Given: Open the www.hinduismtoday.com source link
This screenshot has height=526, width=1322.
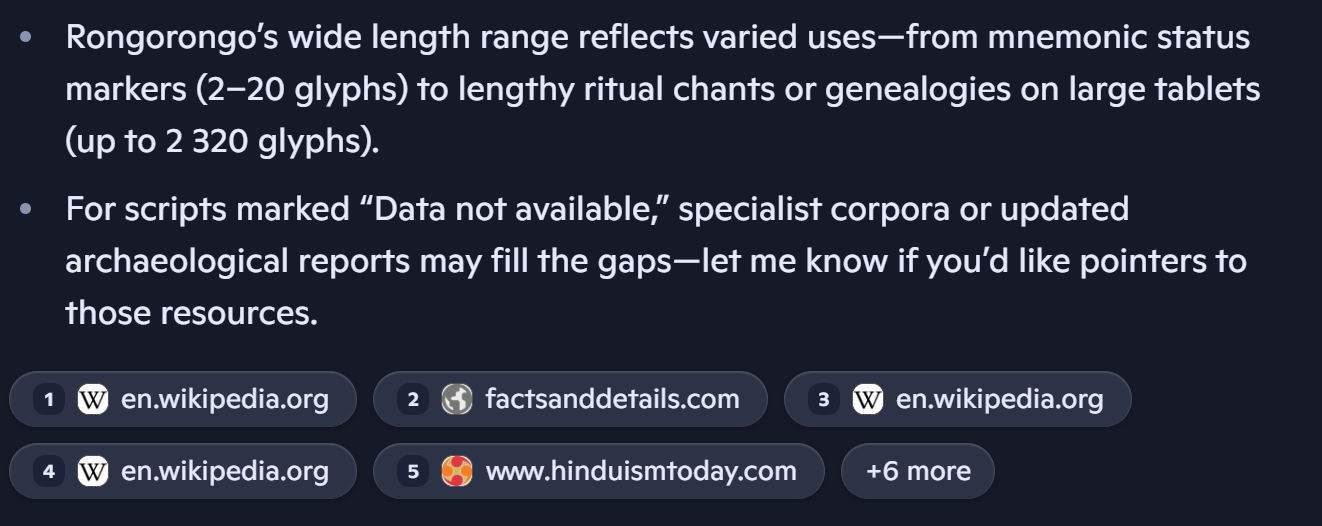Looking at the screenshot, I should click(x=641, y=471).
